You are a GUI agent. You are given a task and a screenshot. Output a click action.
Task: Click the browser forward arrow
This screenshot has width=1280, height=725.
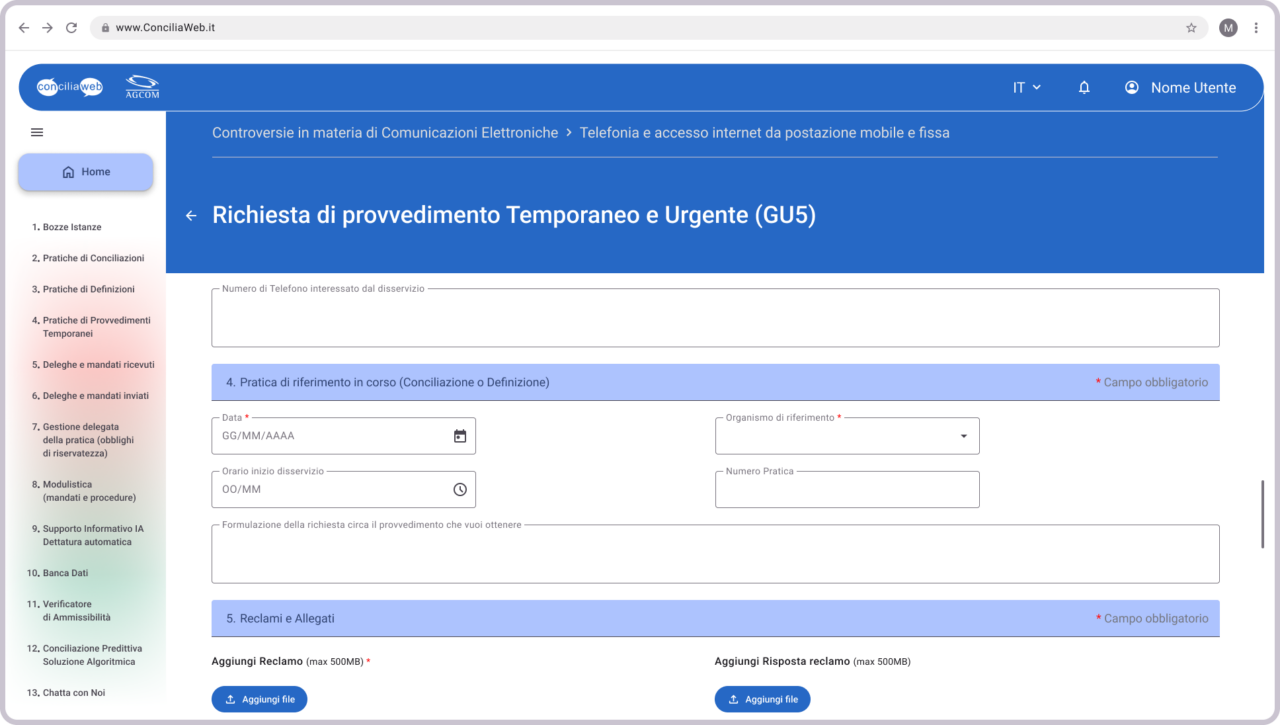(47, 28)
